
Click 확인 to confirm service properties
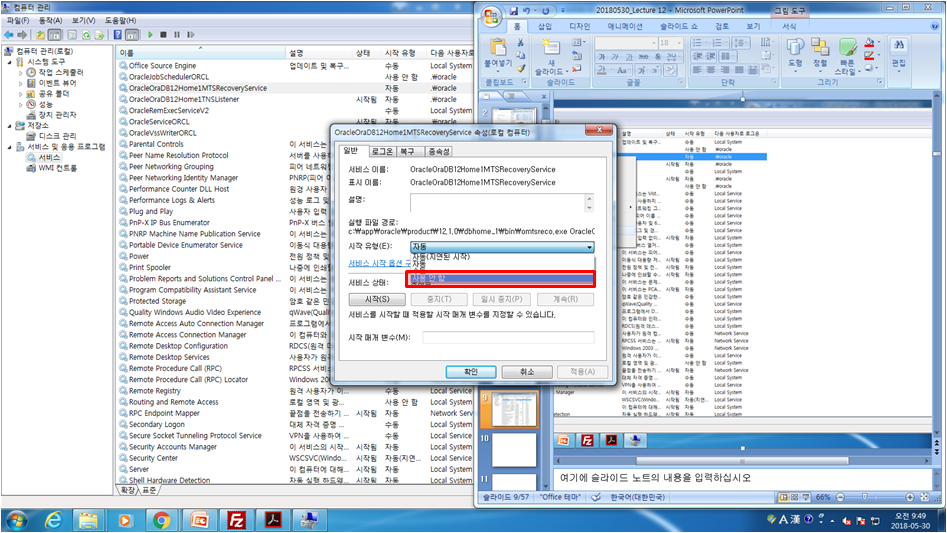tap(470, 372)
